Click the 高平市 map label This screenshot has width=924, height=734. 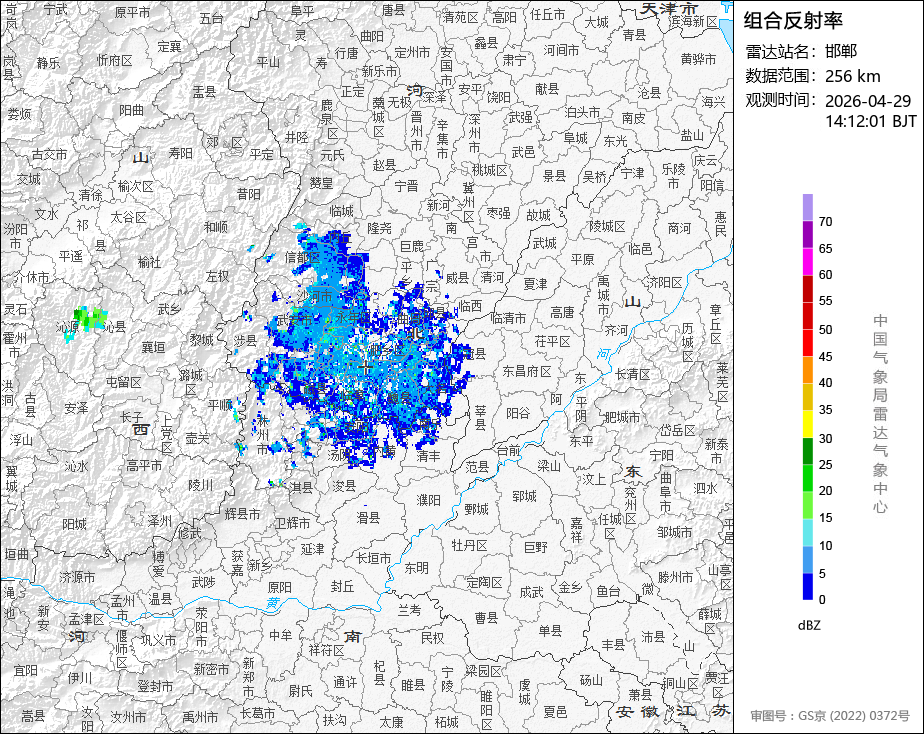click(x=144, y=465)
